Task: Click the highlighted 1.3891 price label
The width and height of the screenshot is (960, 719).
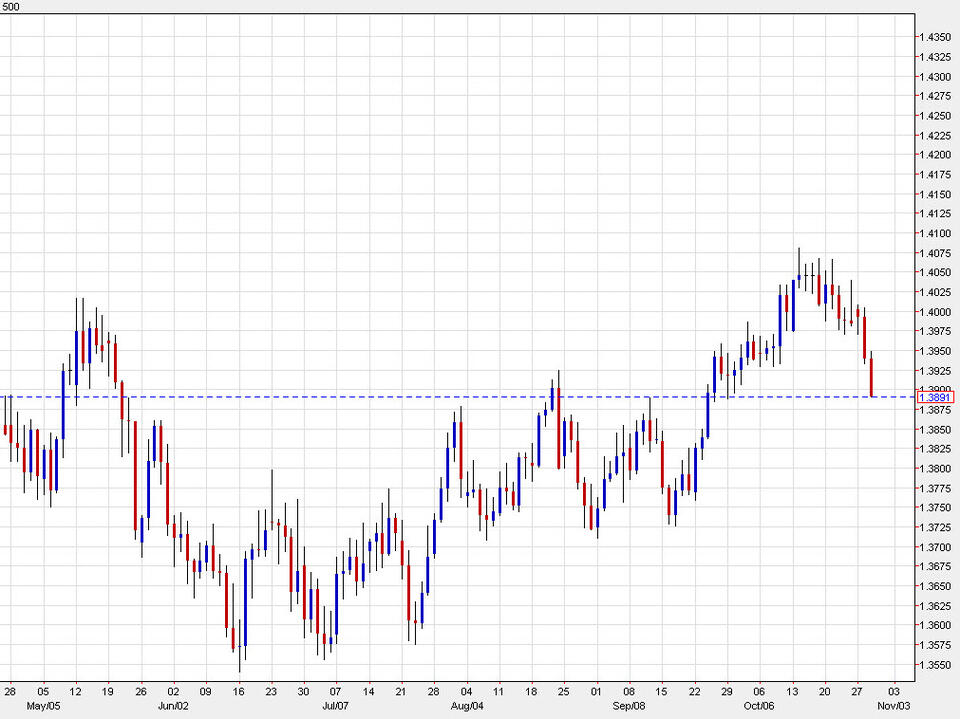Action: pyautogui.click(x=937, y=397)
